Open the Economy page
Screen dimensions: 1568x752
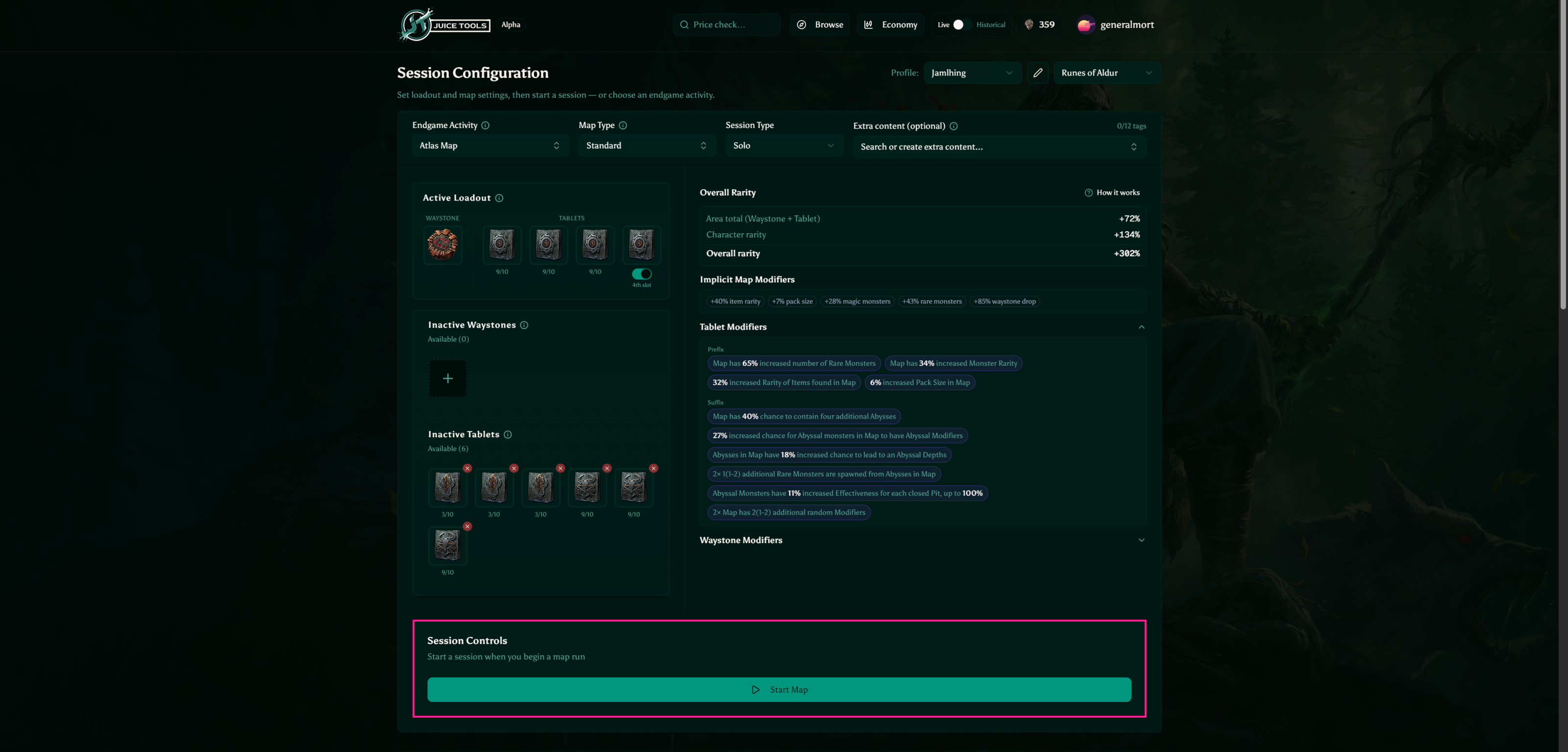(x=890, y=25)
